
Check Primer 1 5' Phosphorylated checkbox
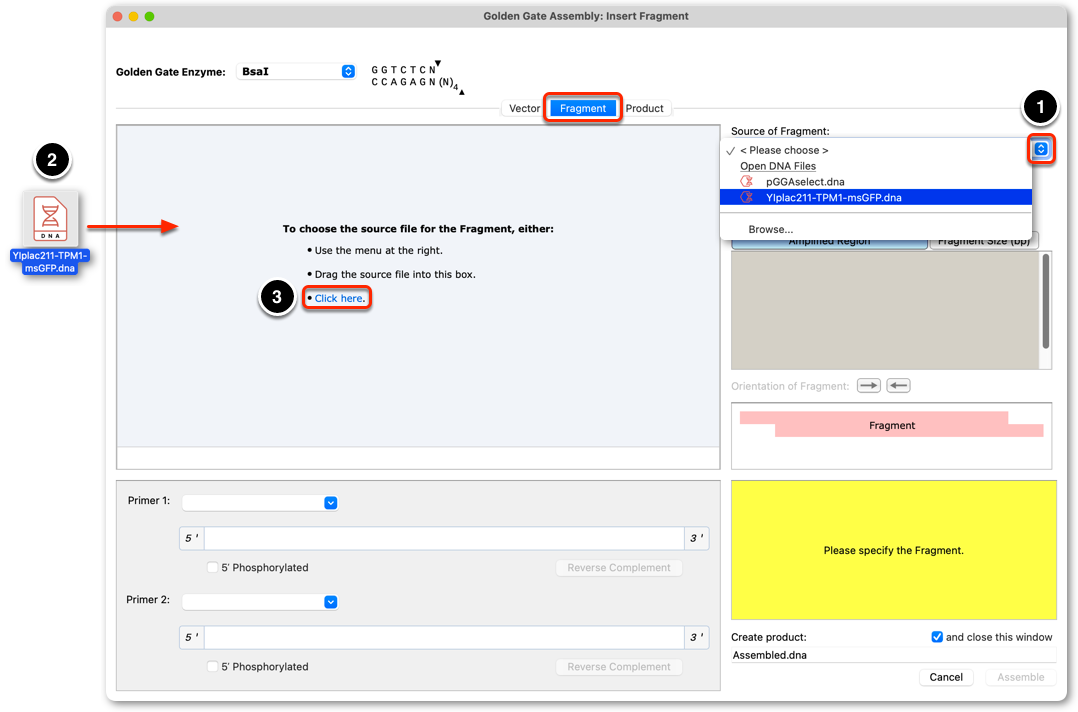click(212, 568)
